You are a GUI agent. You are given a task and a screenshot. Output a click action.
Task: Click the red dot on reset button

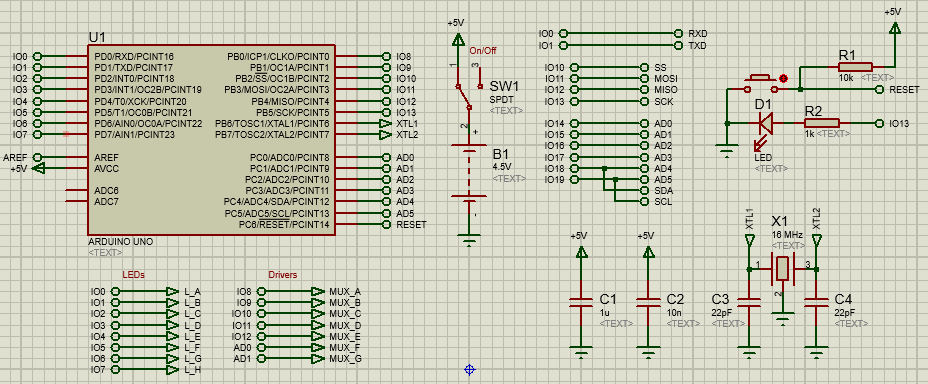pyautogui.click(x=784, y=78)
